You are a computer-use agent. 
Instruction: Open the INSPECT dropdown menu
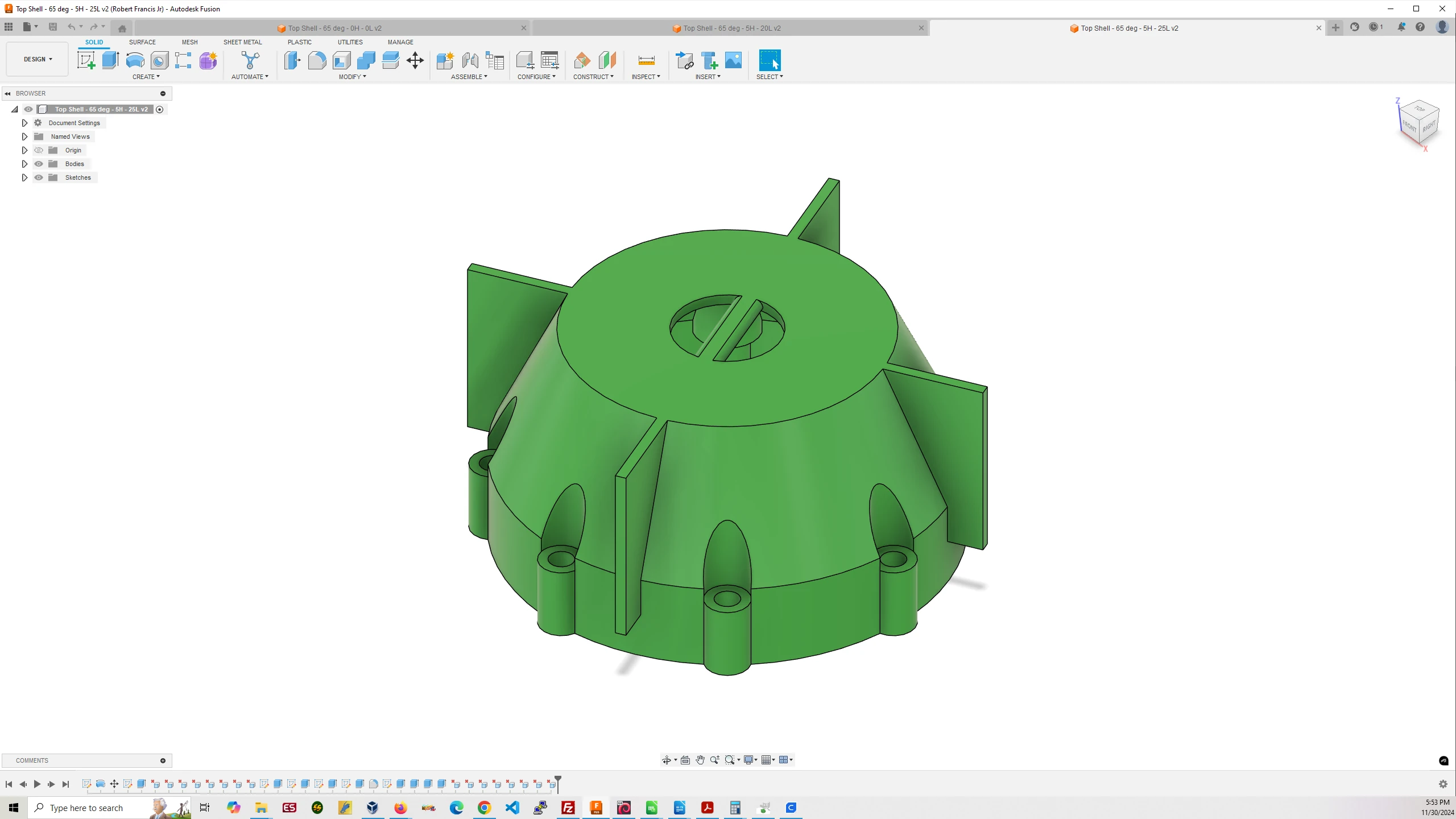(x=646, y=77)
